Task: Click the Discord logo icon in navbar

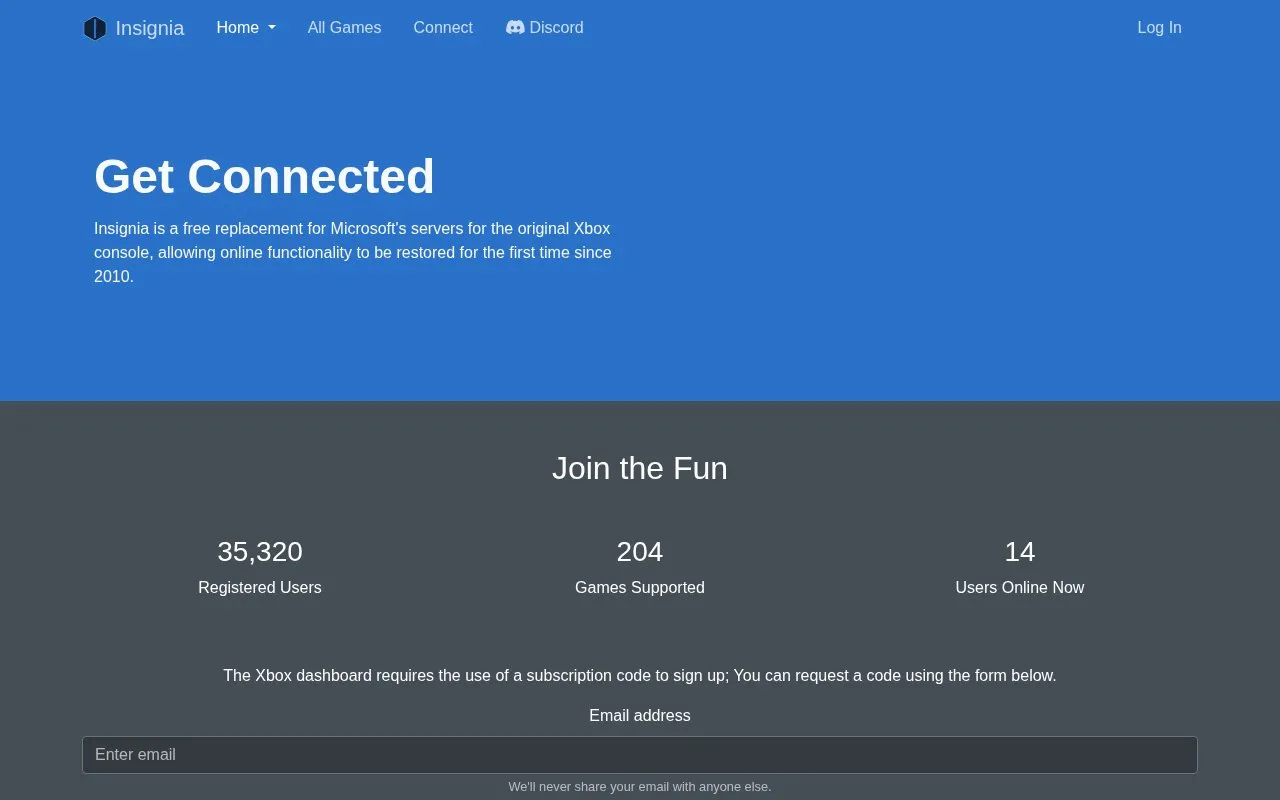Action: click(515, 28)
